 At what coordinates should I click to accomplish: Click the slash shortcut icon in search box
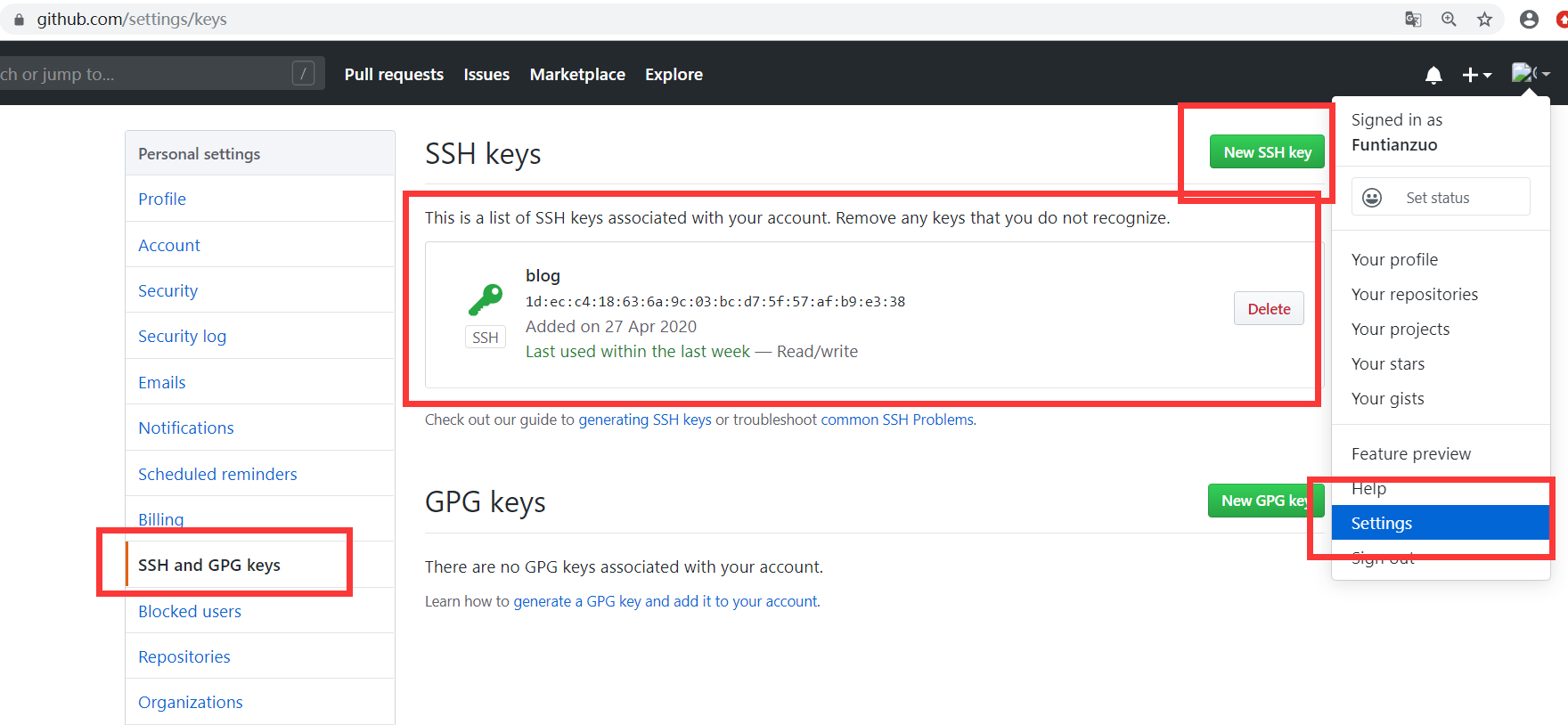click(x=303, y=73)
